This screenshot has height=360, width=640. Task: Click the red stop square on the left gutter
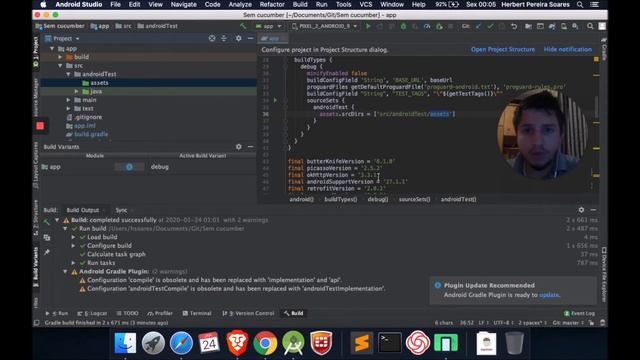(x=40, y=126)
